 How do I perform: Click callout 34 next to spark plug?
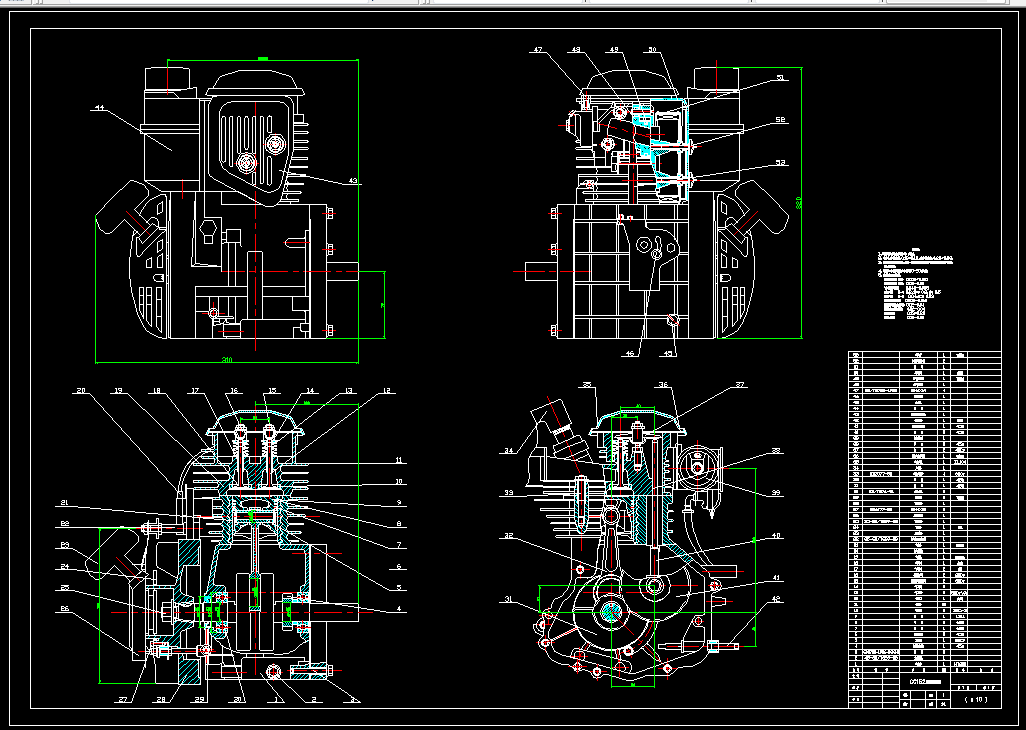click(509, 449)
